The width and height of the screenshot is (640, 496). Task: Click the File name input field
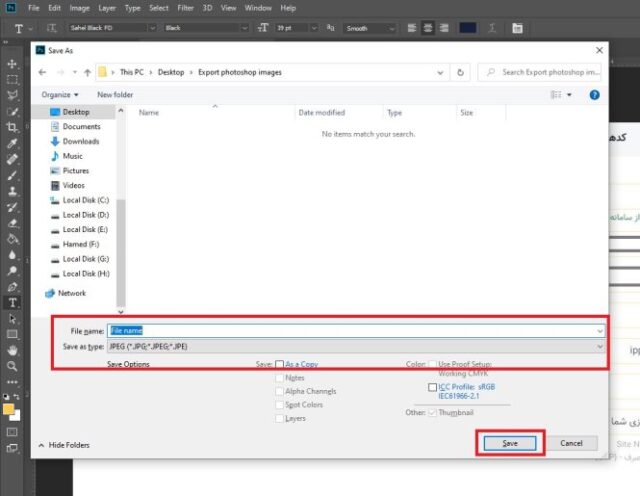[x=356, y=331]
